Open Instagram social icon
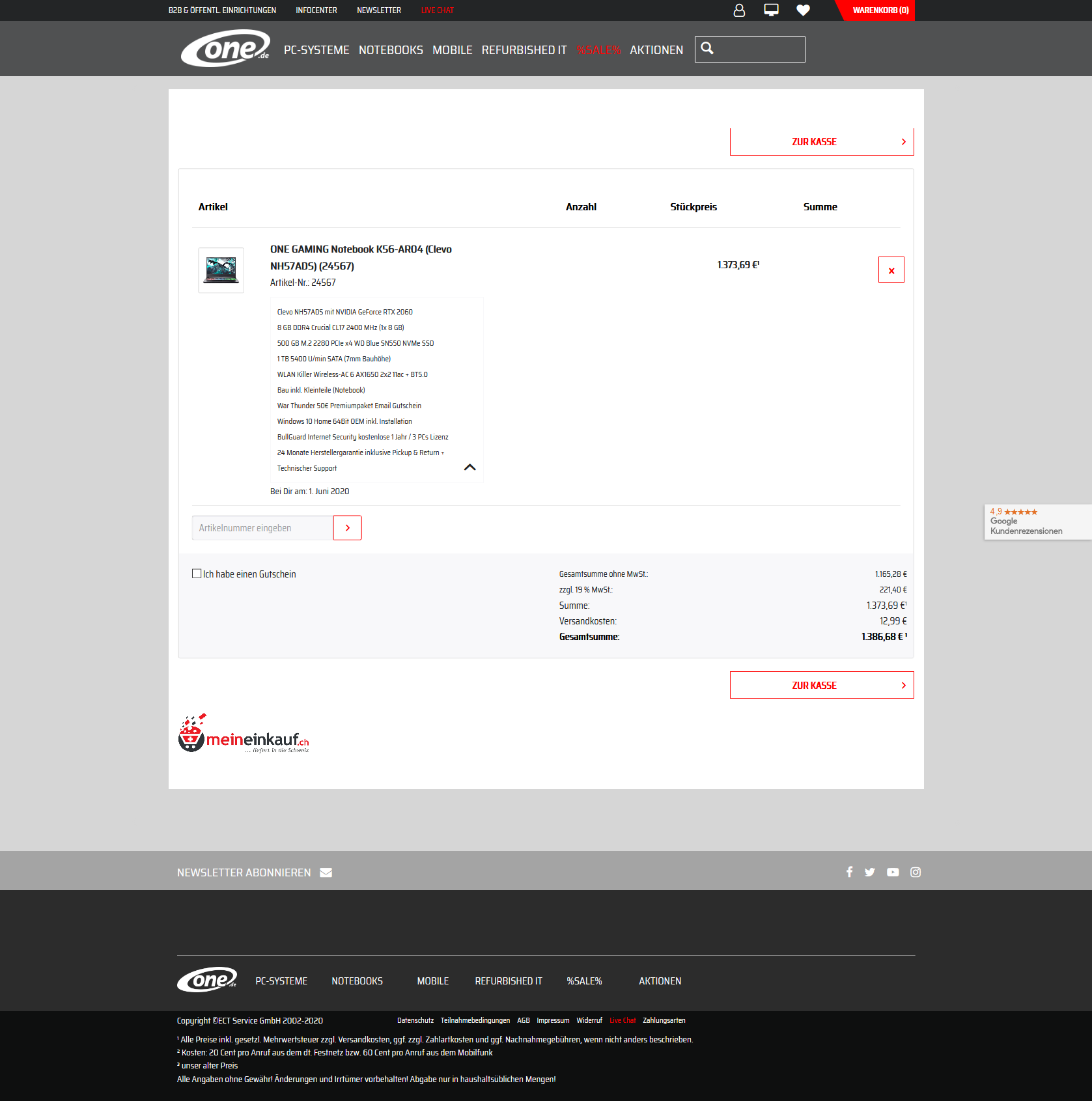 (x=916, y=872)
